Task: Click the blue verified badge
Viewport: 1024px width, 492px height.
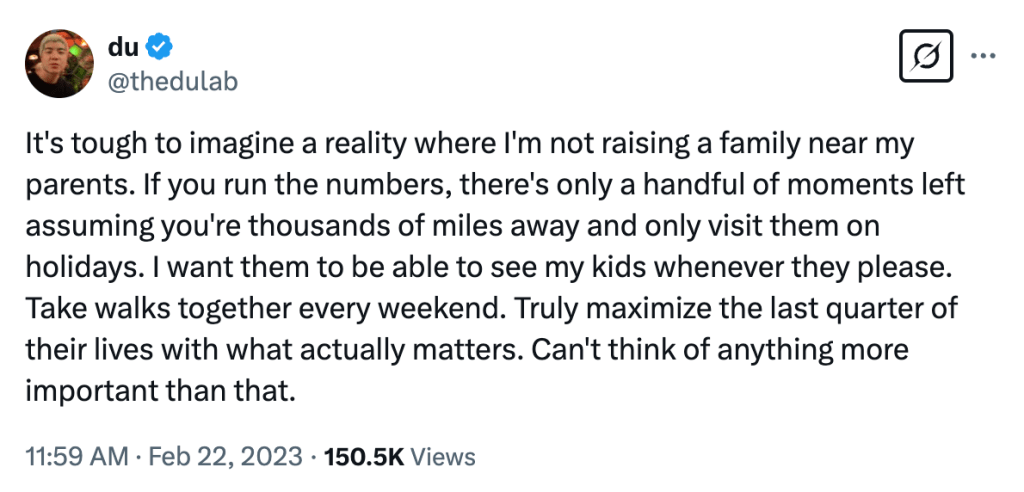Action: coord(159,45)
